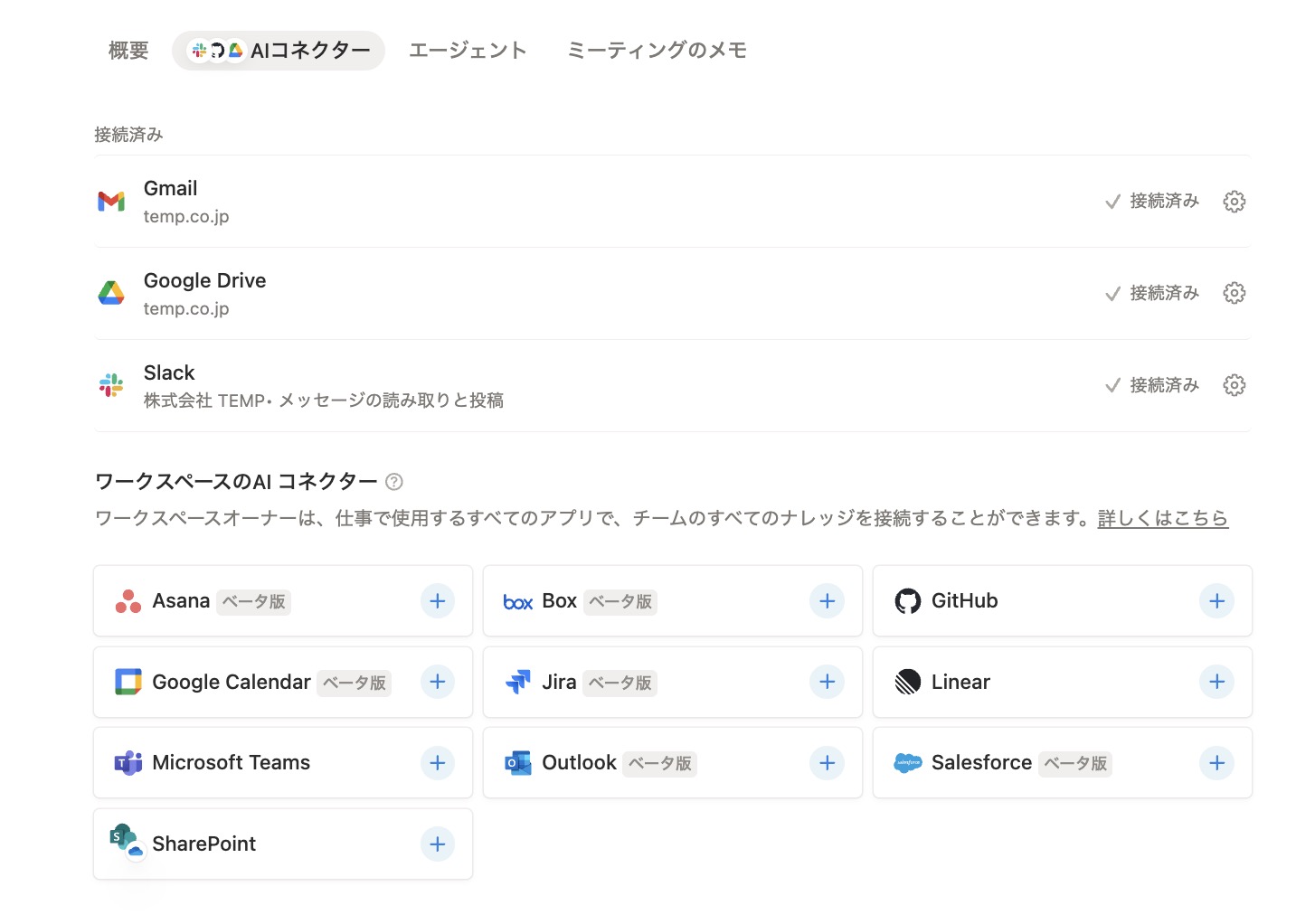Click the Gmail connector name
The width and height of the screenshot is (1315, 924).
tap(170, 188)
